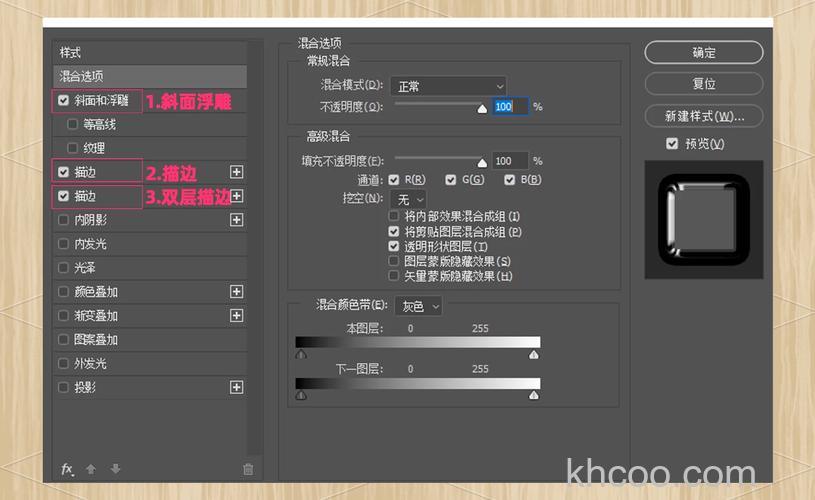Image resolution: width=815 pixels, height=500 pixels.
Task: Click 本图层 white point slider handle
Action: [534, 354]
